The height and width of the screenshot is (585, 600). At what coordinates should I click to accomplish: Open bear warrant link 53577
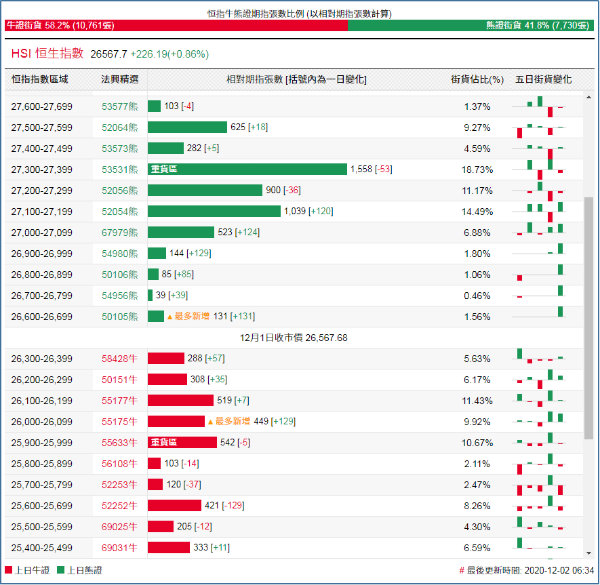(119, 106)
